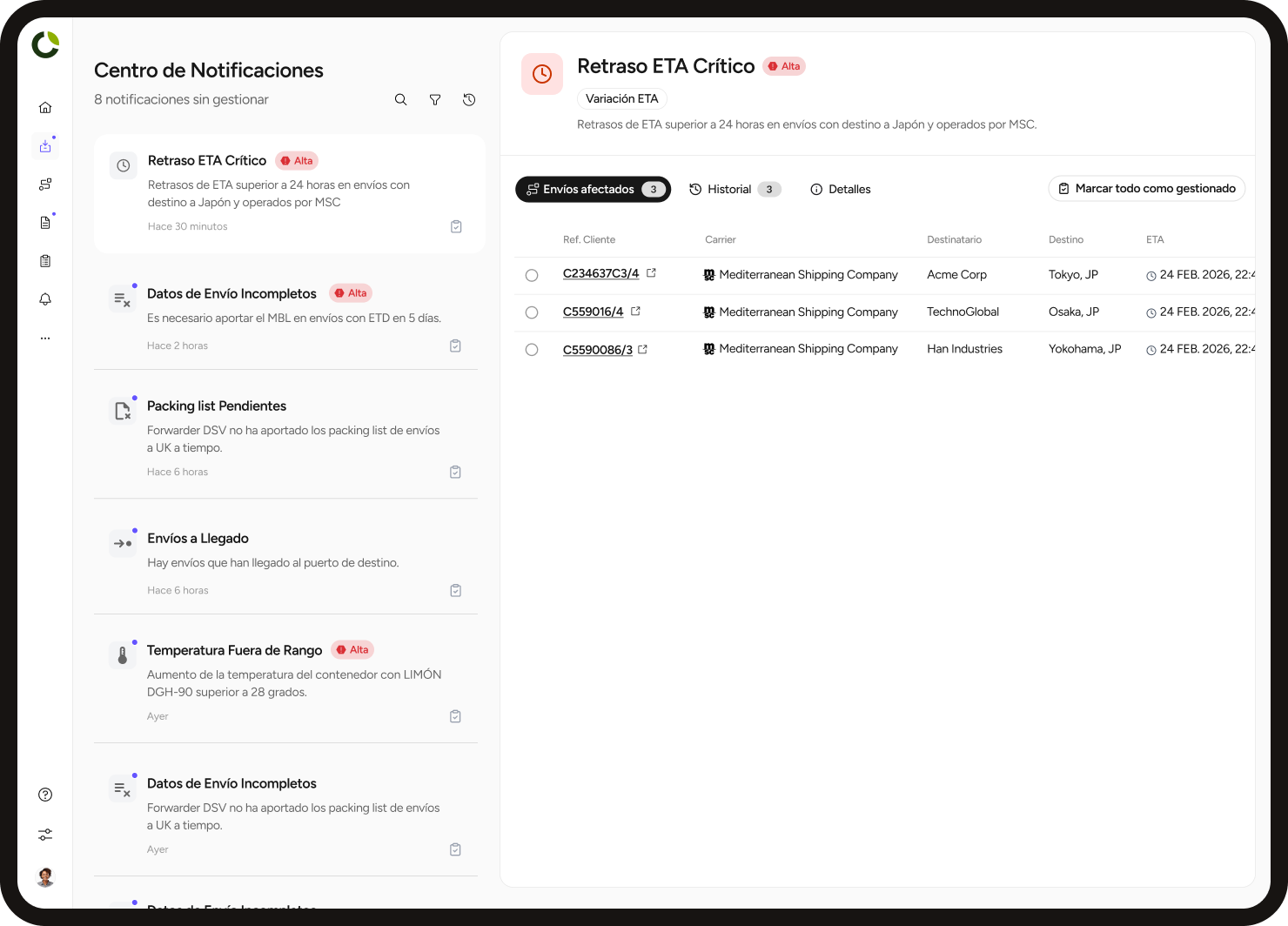Mark row C5590086/3 via its radio button
This screenshot has height=926, width=1288.
point(532,350)
